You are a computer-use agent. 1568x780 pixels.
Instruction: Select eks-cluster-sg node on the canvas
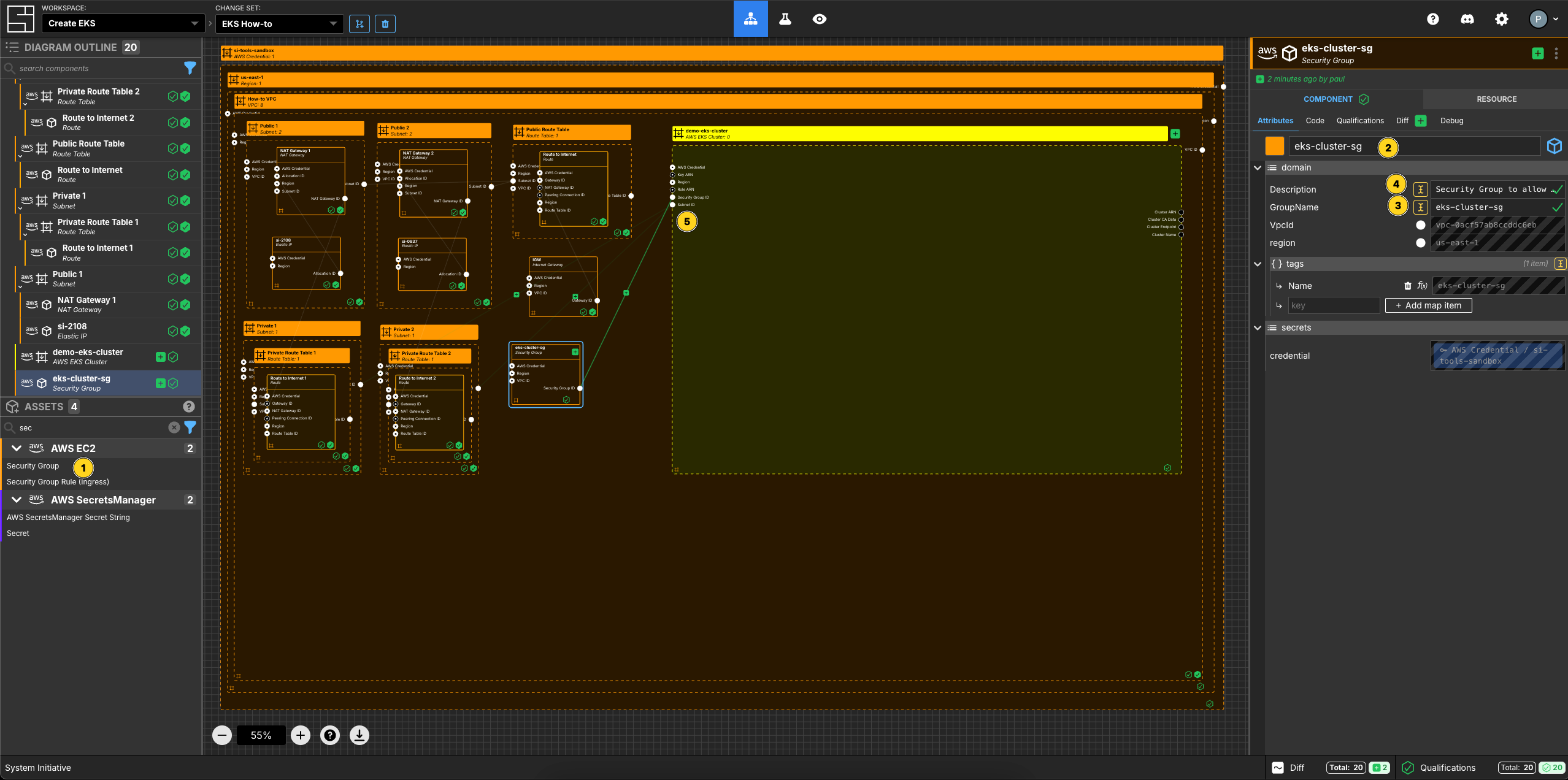(x=545, y=375)
